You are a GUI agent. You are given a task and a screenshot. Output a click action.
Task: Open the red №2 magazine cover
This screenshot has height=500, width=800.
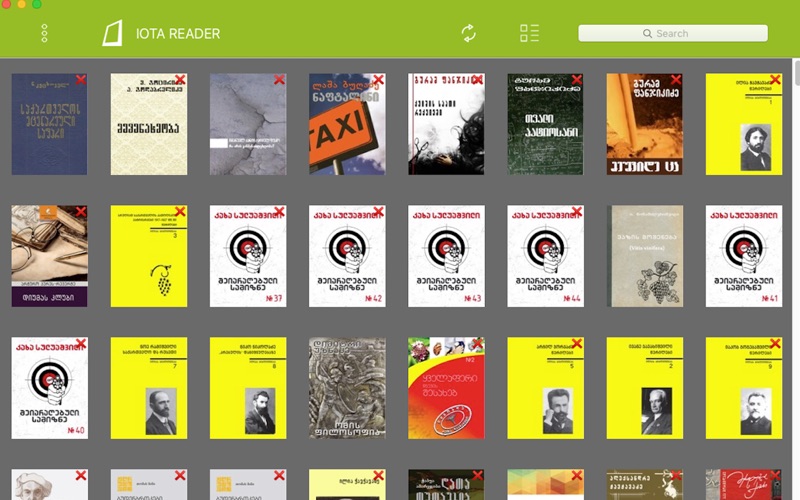pyautogui.click(x=446, y=388)
